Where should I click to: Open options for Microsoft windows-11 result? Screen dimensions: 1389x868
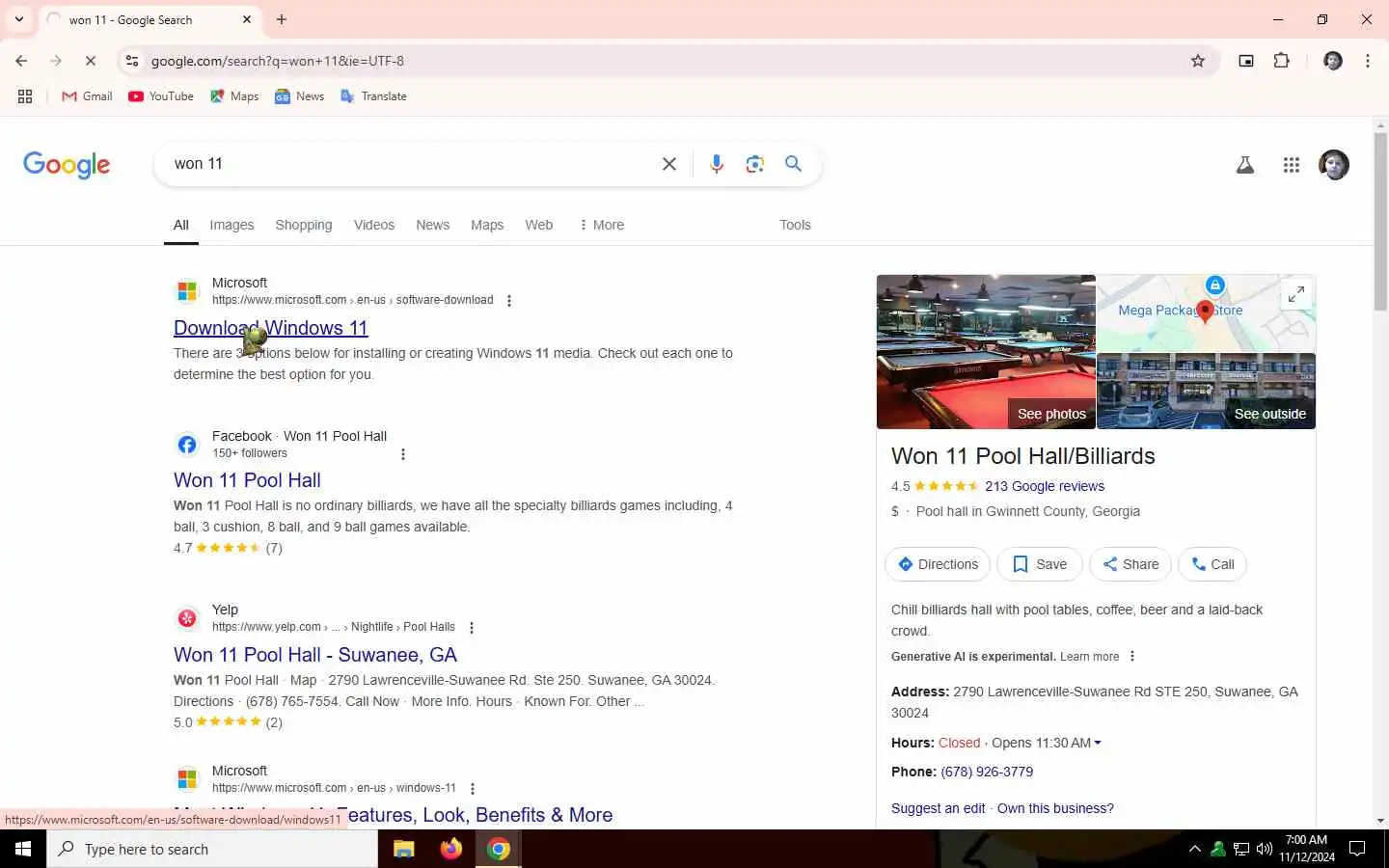[x=473, y=789]
